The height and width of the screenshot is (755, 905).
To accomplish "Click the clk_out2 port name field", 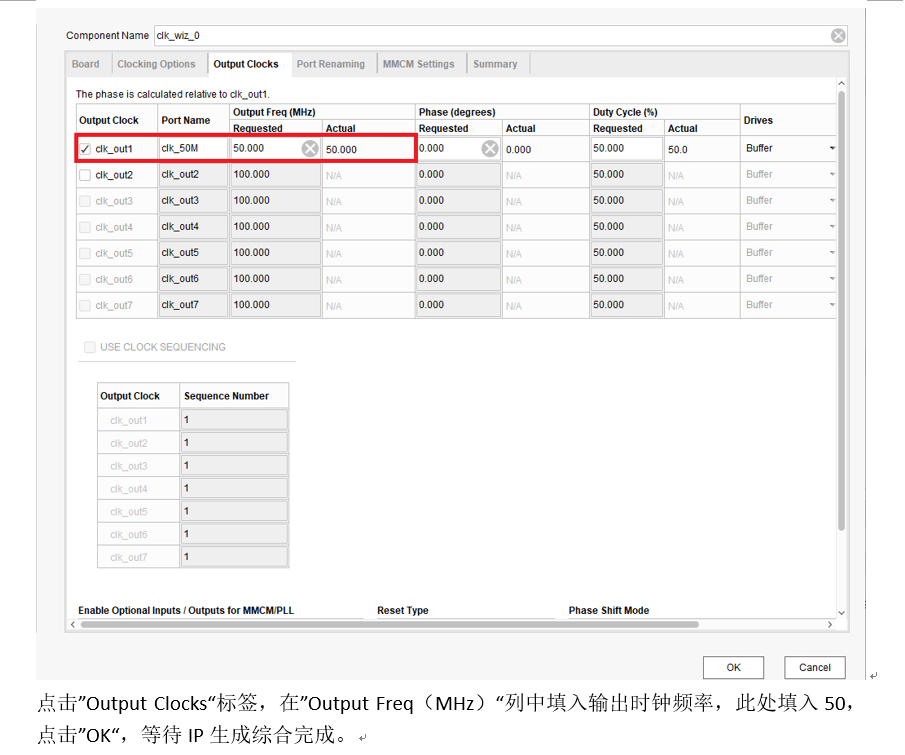I will tap(193, 174).
